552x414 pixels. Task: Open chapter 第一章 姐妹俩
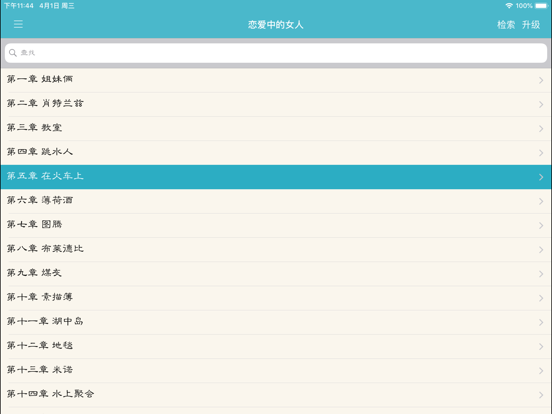pos(276,80)
